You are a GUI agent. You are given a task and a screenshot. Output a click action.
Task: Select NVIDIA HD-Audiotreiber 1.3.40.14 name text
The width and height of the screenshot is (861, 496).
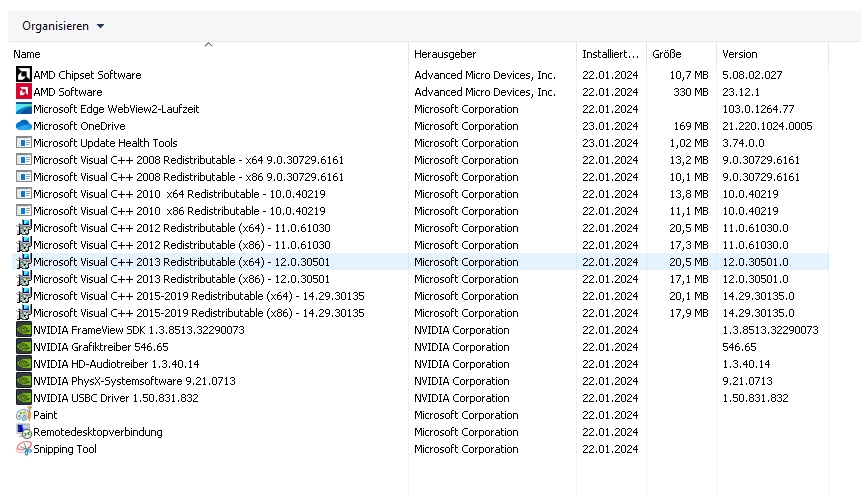(x=116, y=364)
